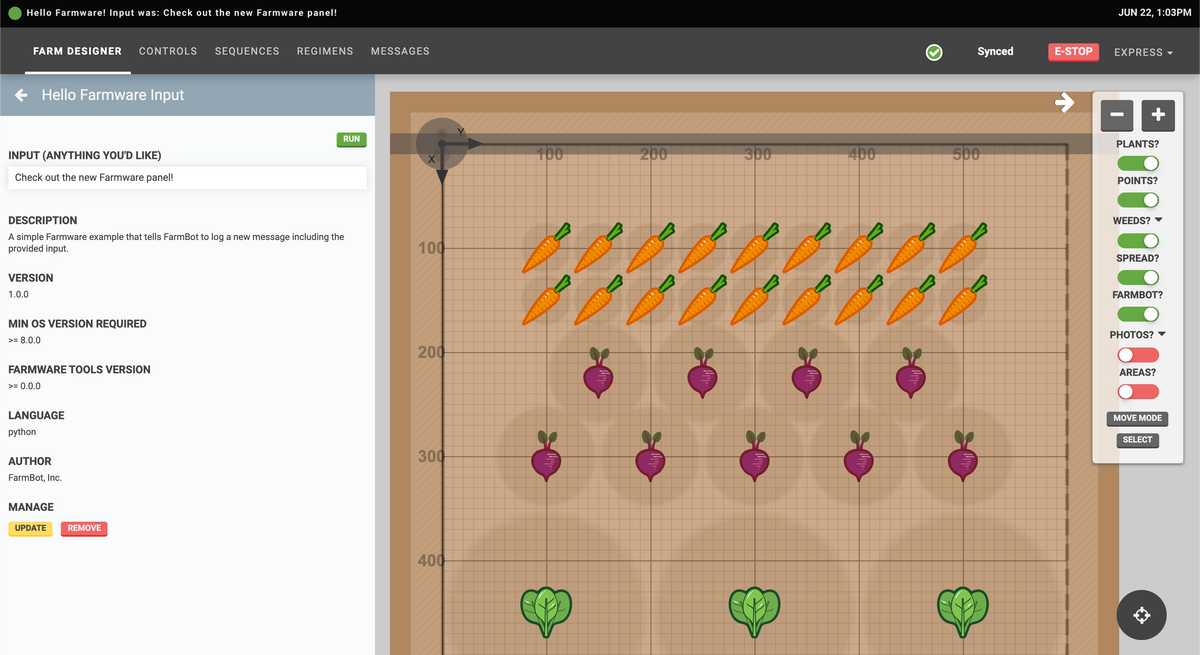Screen dimensions: 1200x655
Task: Click the farmware description paragraph
Action: tap(176, 243)
